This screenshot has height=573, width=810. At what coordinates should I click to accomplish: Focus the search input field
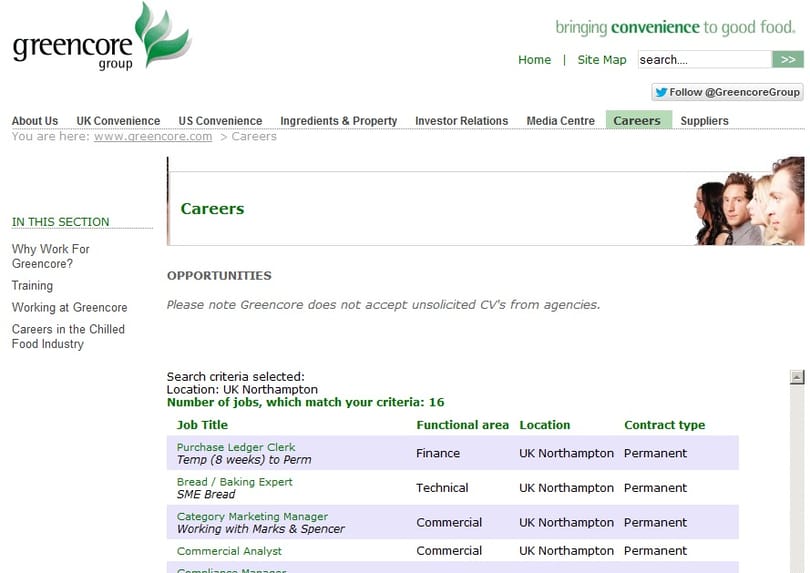705,59
